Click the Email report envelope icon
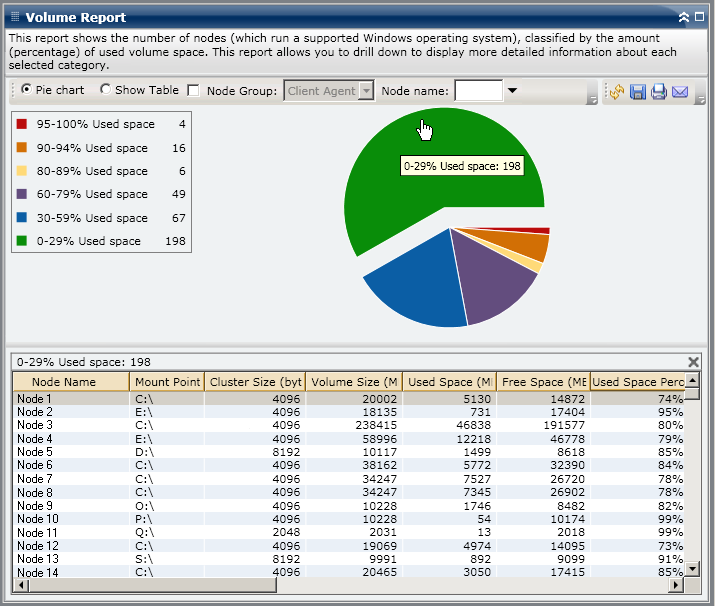The width and height of the screenshot is (716, 606). pos(680,91)
